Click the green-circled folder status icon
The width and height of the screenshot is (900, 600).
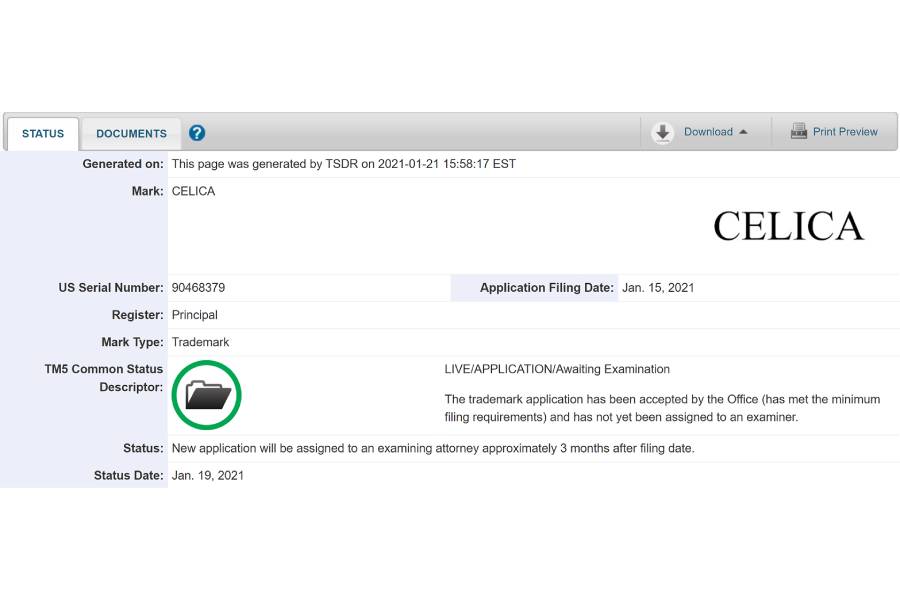pos(207,395)
